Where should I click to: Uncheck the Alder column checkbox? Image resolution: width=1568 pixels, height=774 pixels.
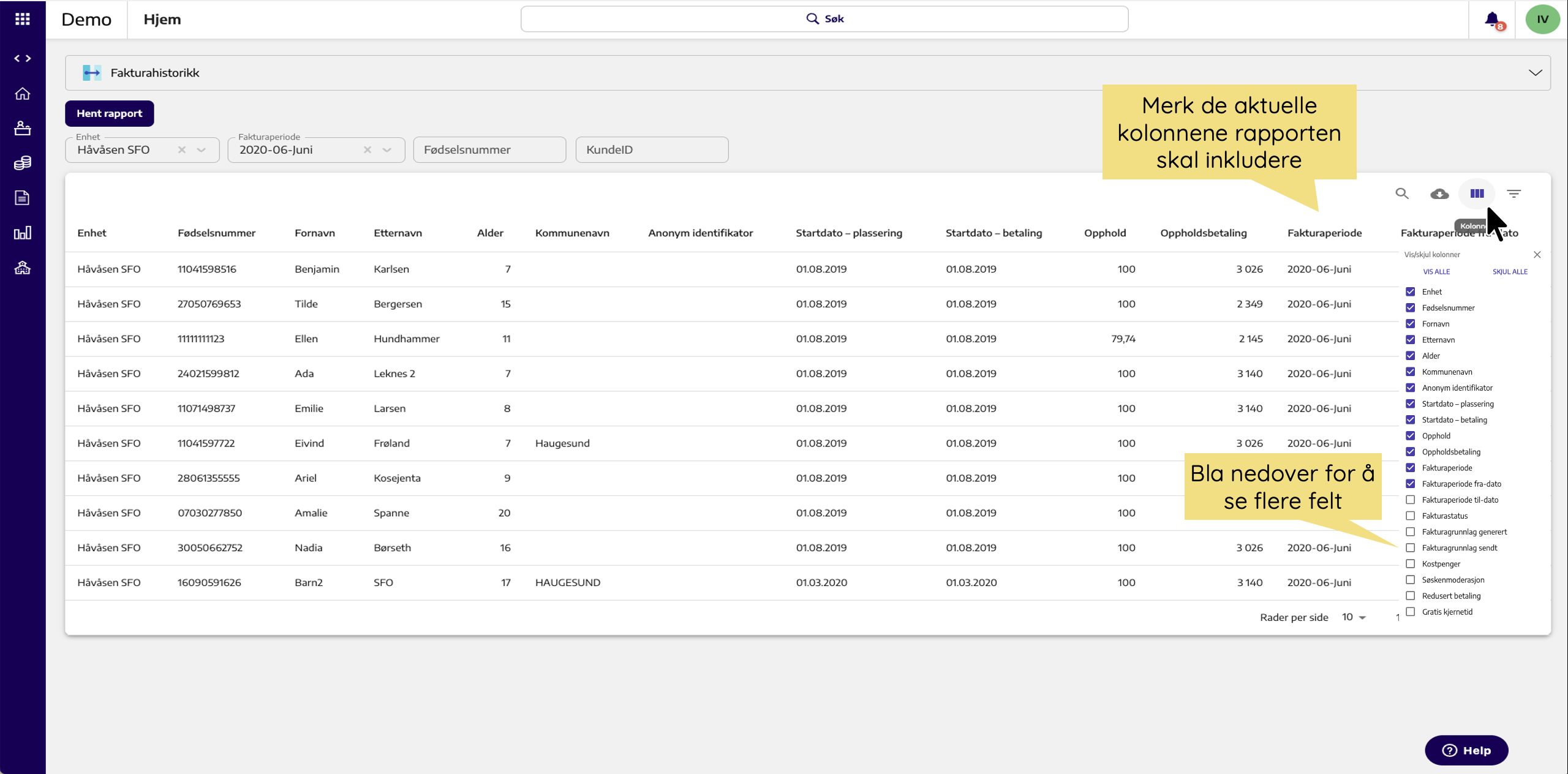click(x=1410, y=356)
